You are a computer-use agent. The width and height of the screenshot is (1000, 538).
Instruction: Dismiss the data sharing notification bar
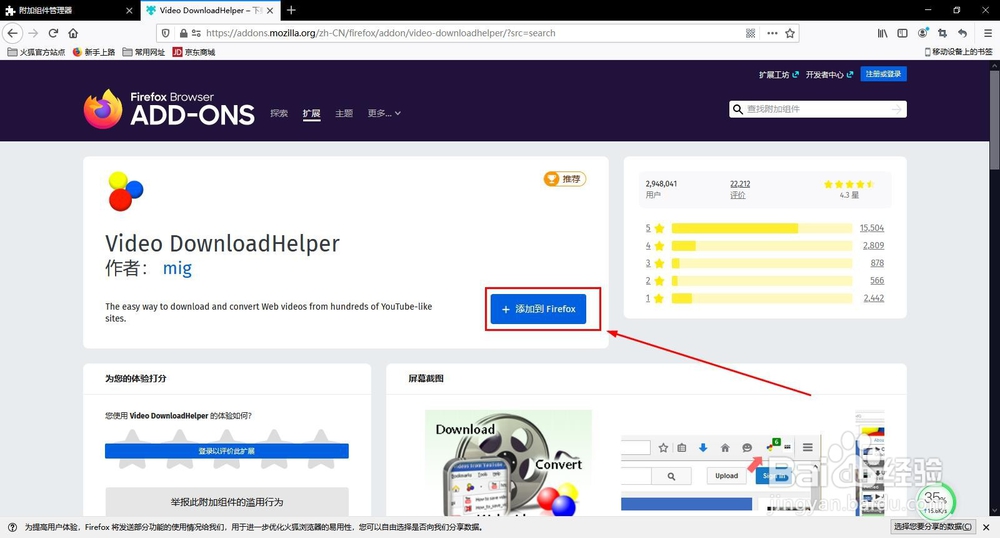[986, 527]
